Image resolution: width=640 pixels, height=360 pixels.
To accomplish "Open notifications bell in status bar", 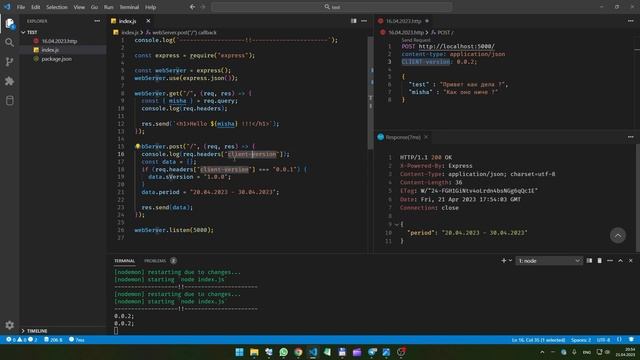I will coord(631,340).
